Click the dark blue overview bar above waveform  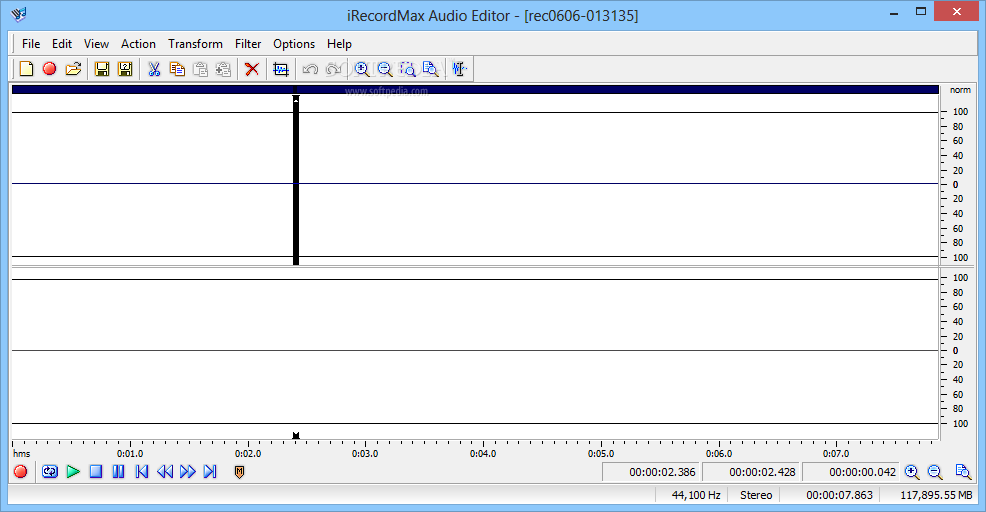point(475,89)
